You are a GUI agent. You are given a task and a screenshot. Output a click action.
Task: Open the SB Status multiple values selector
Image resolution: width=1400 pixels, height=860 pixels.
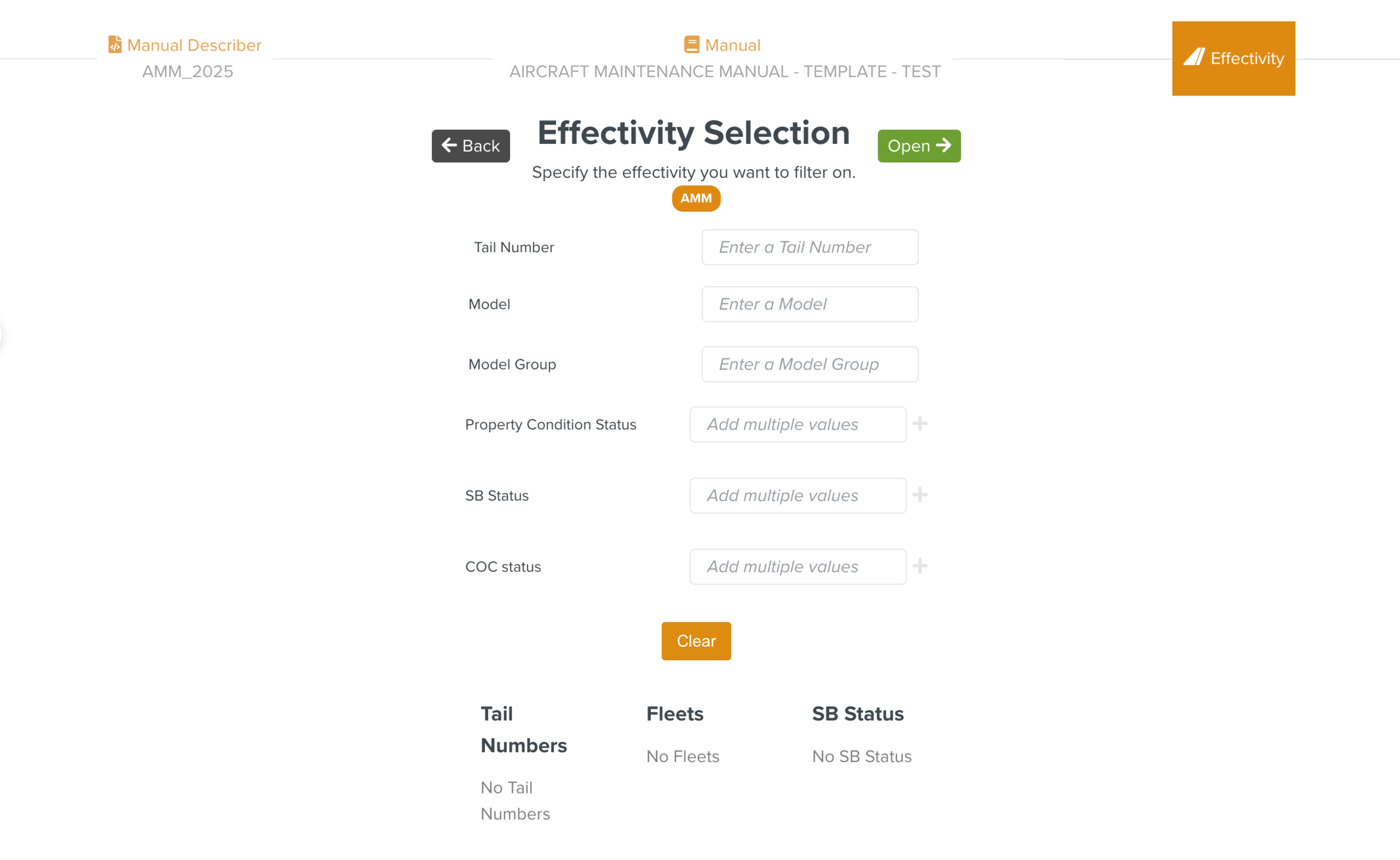pos(797,495)
